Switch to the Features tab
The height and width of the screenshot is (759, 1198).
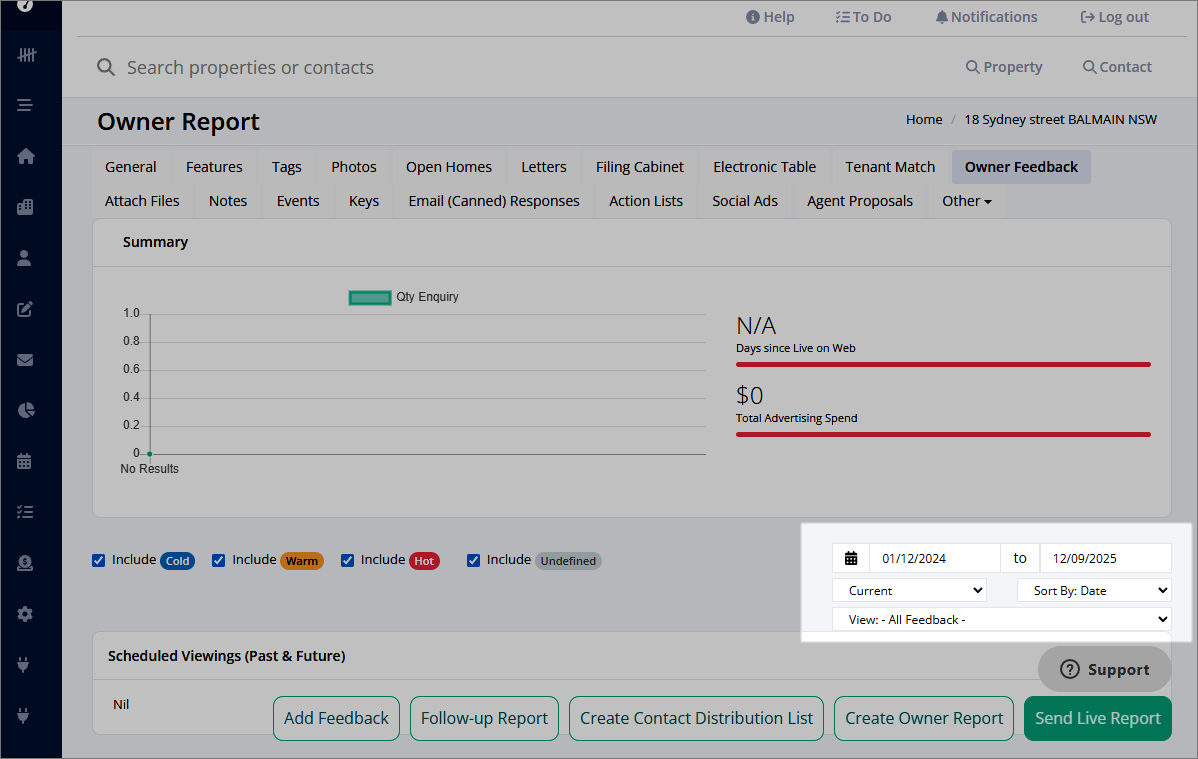[214, 167]
